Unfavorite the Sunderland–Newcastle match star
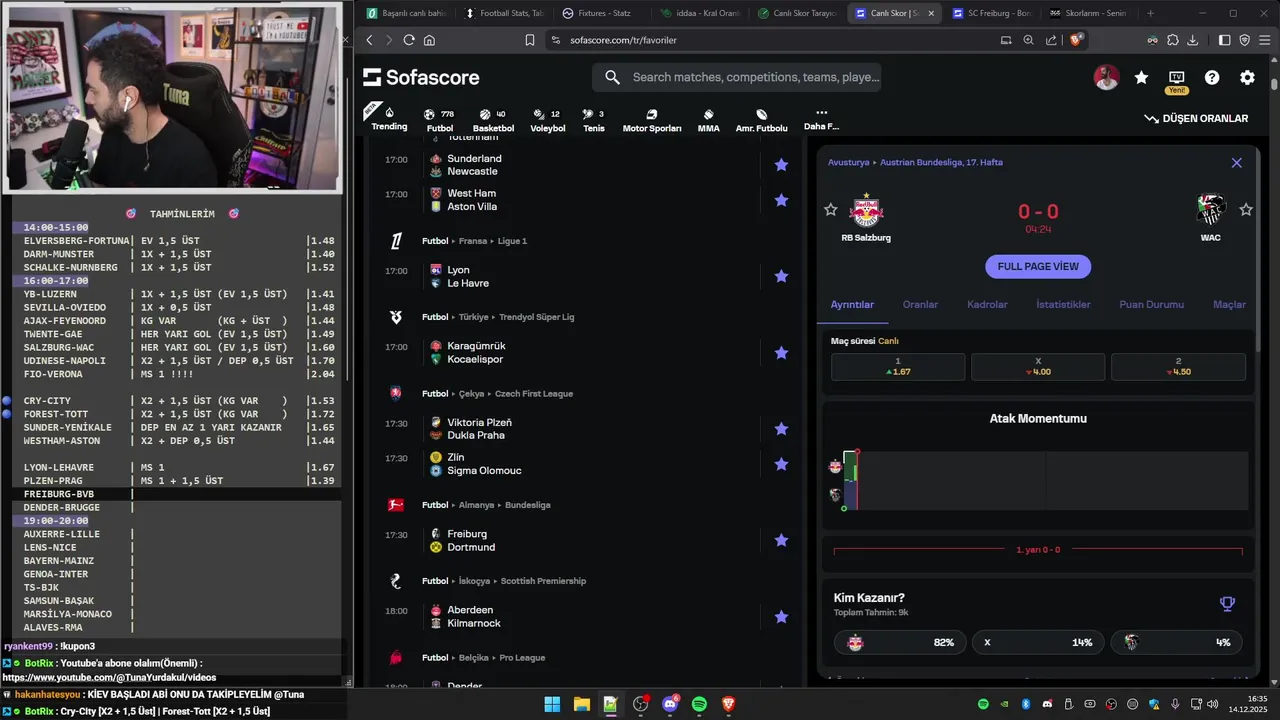This screenshot has width=1280, height=720. coord(781,165)
